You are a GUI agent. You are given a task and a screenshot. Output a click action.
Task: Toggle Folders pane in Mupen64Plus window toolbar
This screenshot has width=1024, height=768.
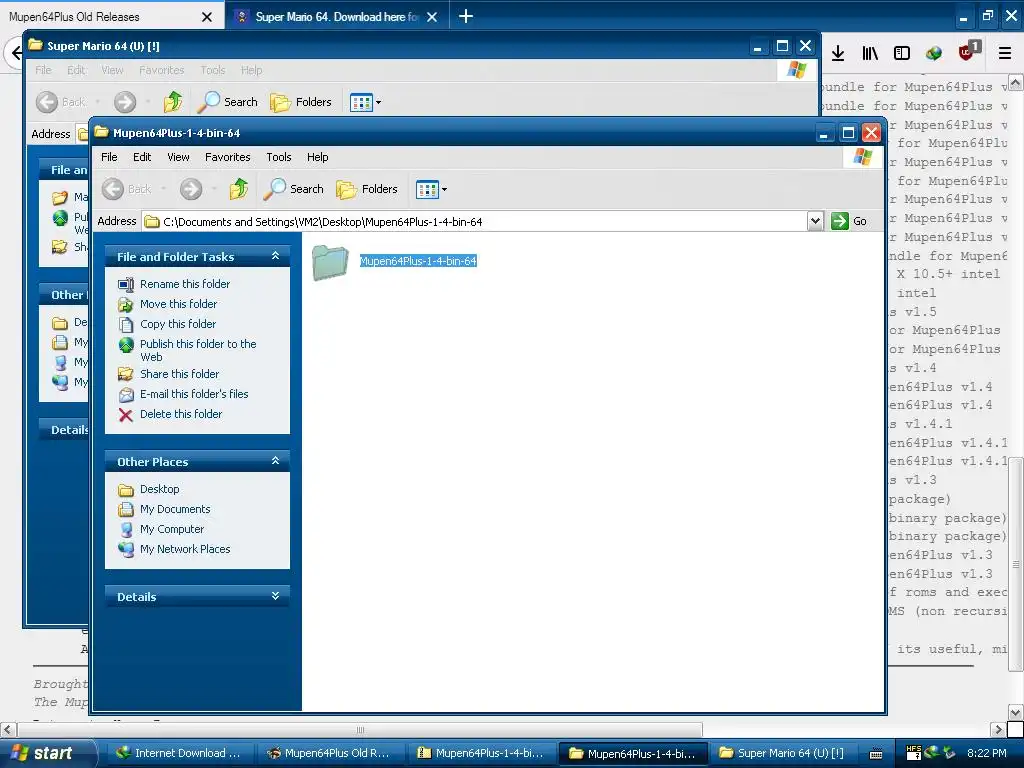[367, 189]
